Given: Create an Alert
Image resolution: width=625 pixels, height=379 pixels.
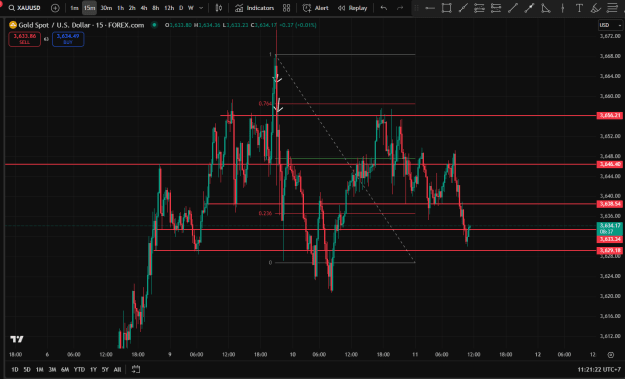Looking at the screenshot, I should 316,8.
